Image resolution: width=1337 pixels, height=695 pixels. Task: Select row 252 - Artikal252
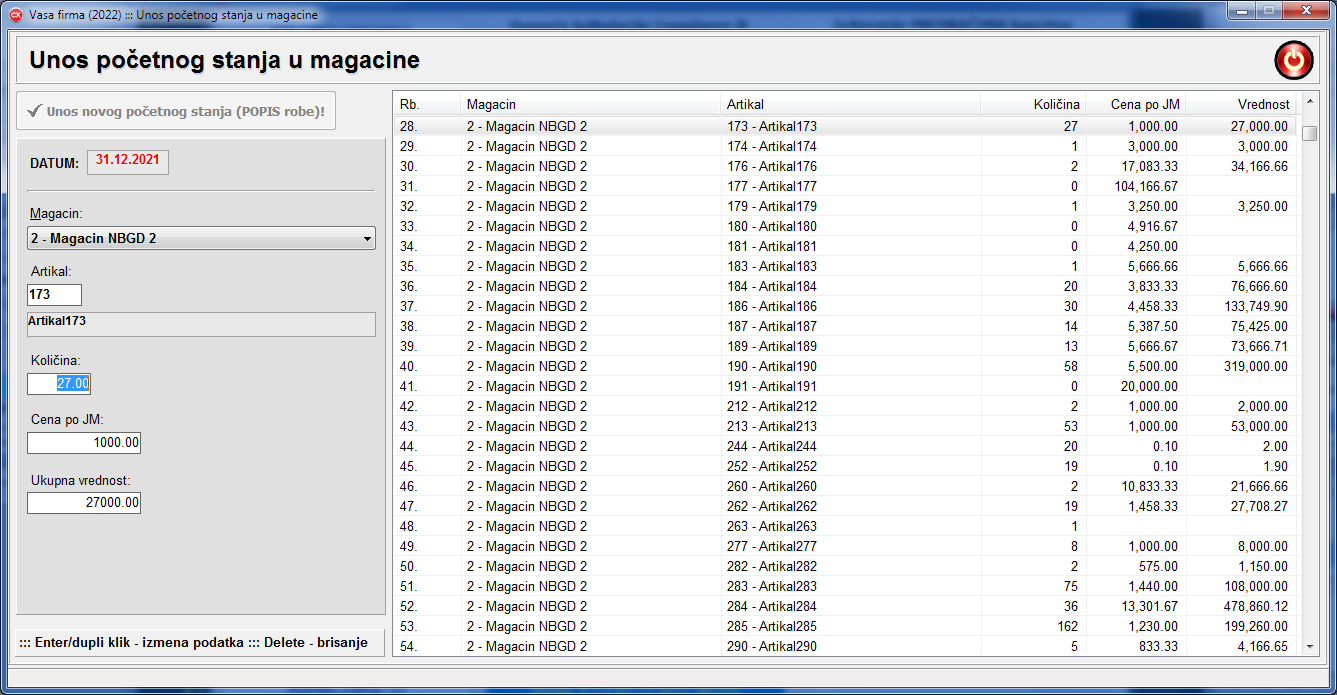845,466
